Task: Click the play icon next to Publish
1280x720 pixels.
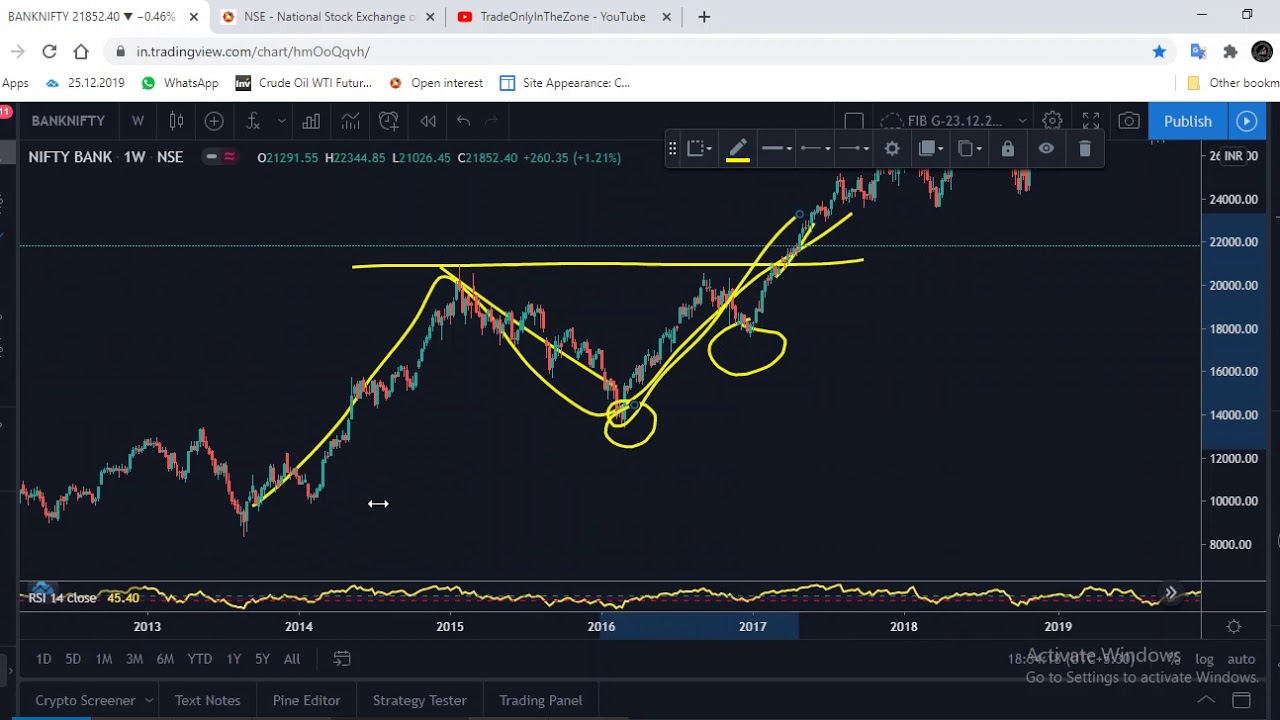Action: click(x=1246, y=121)
